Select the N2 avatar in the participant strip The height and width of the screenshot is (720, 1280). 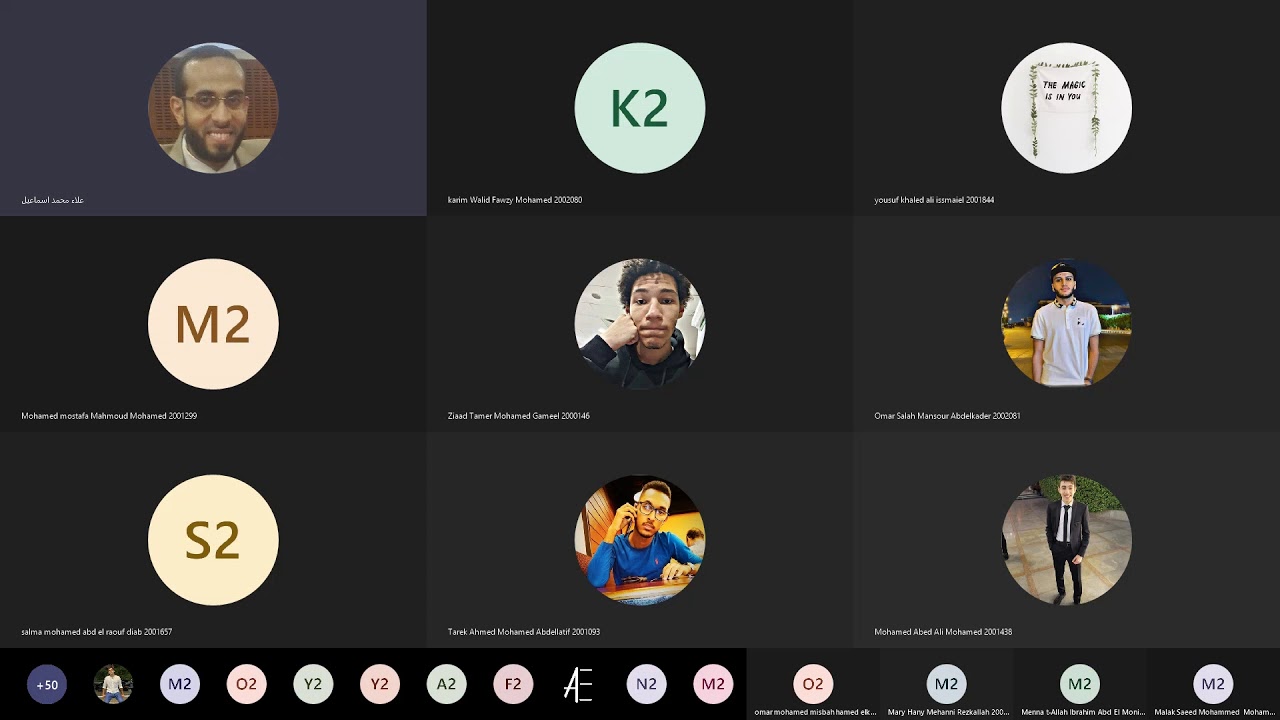(646, 685)
